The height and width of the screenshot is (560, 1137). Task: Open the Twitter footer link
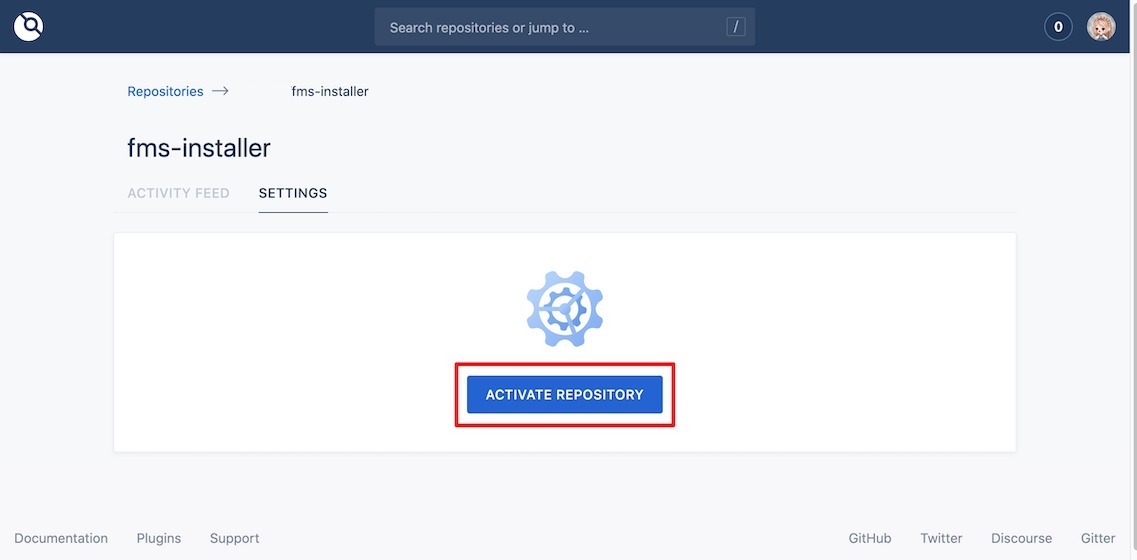(x=941, y=538)
